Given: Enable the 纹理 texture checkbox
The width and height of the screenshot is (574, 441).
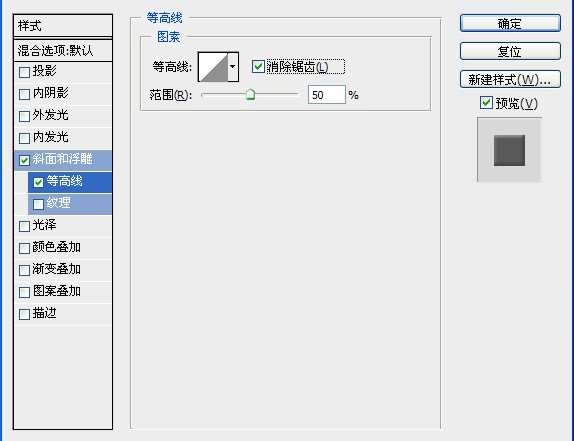Looking at the screenshot, I should (x=38, y=204).
